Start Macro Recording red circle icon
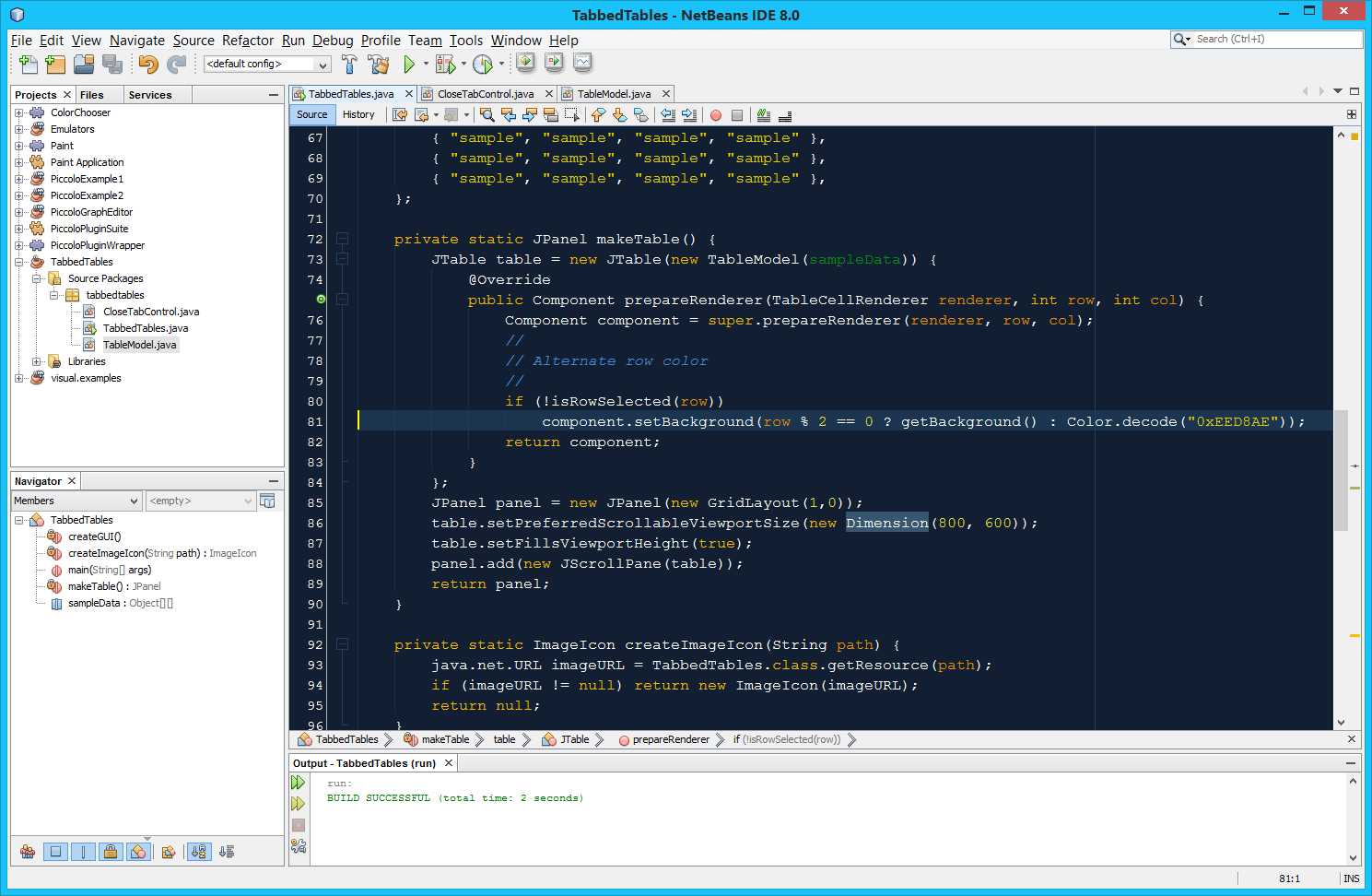 [716, 115]
